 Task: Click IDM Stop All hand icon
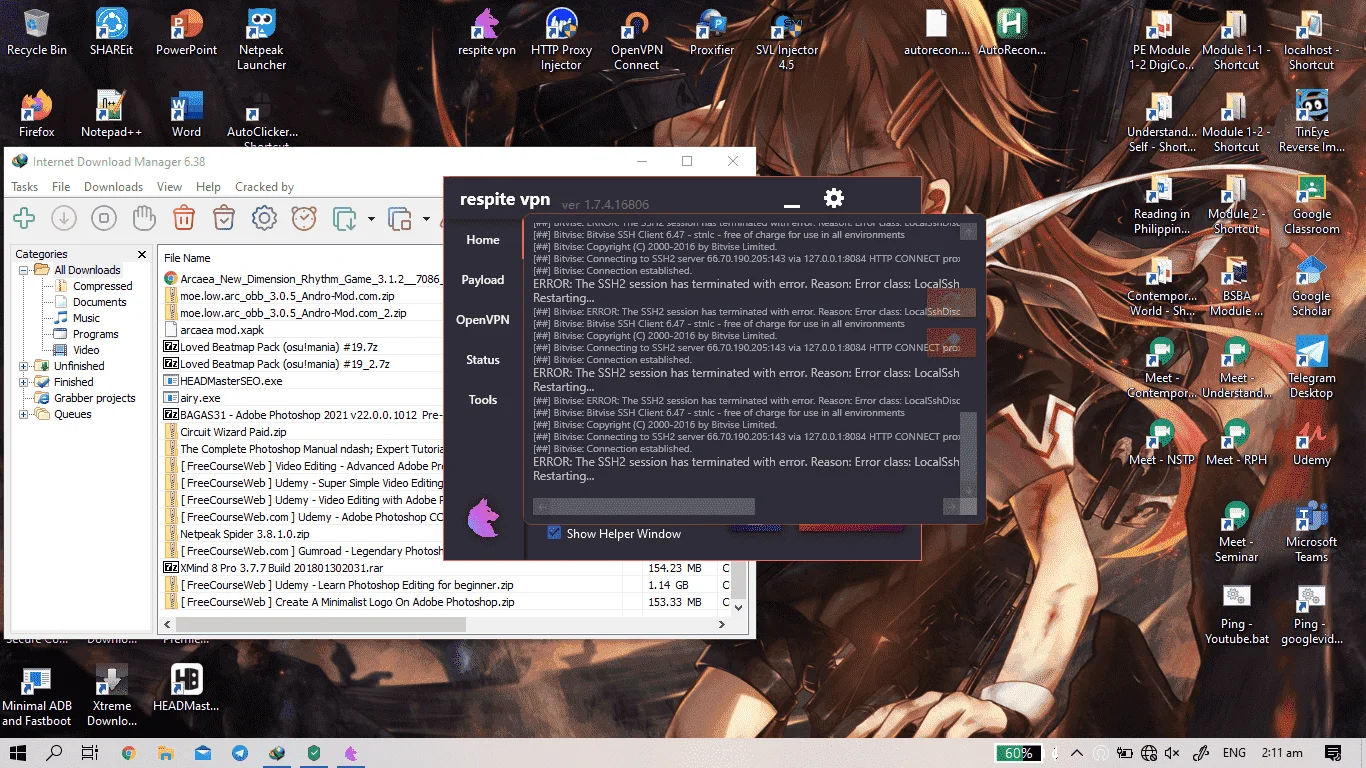click(x=144, y=218)
